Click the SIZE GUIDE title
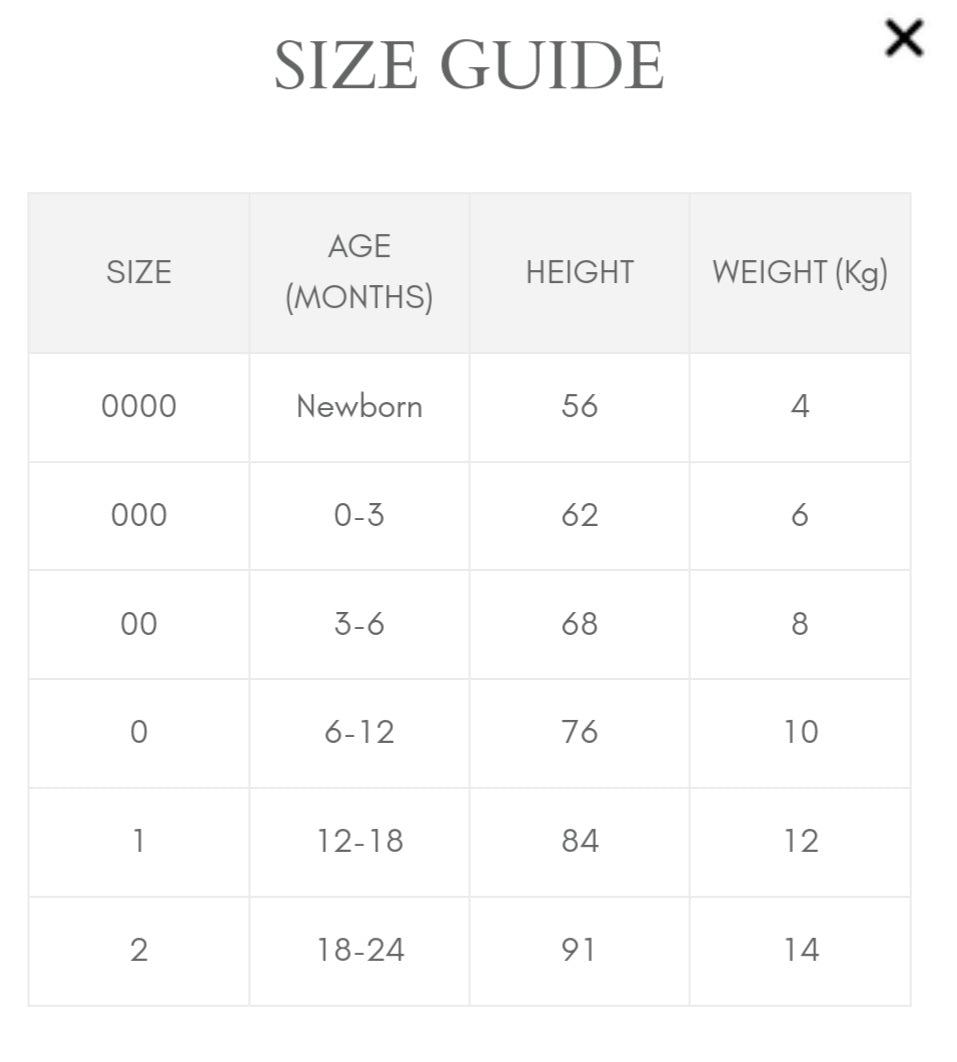 [x=469, y=65]
